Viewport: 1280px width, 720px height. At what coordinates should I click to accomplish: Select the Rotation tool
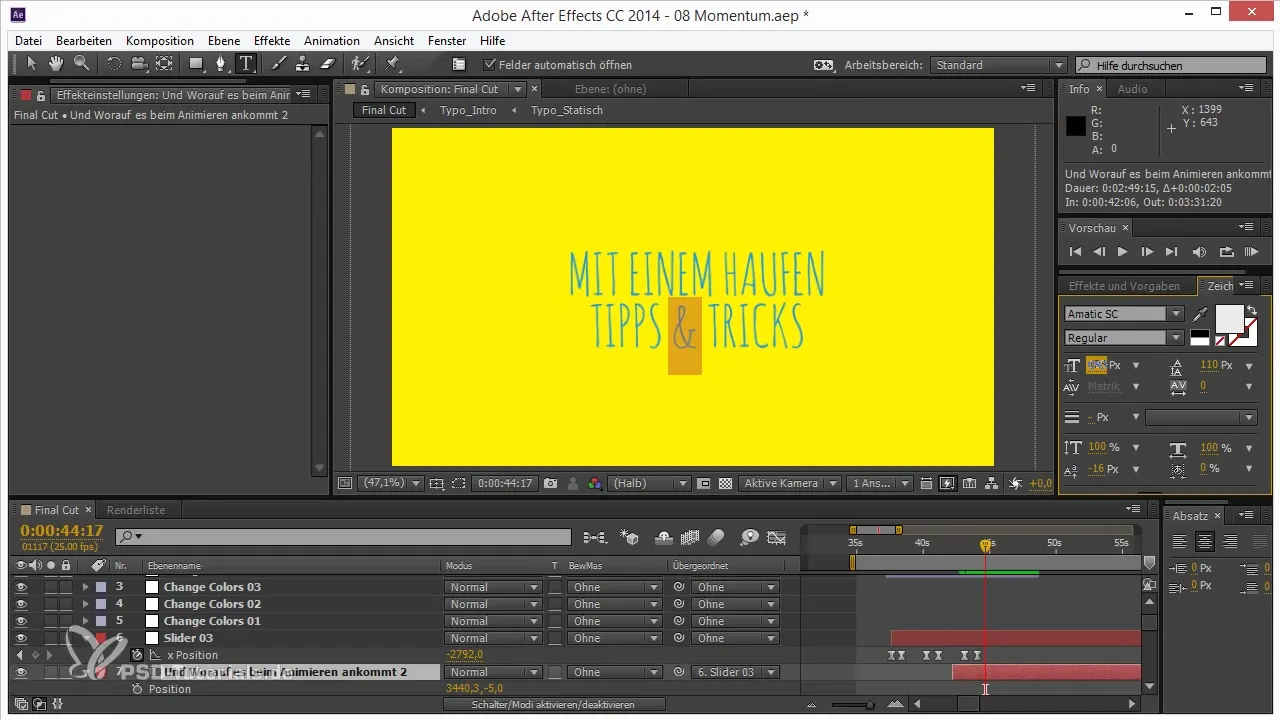(114, 64)
